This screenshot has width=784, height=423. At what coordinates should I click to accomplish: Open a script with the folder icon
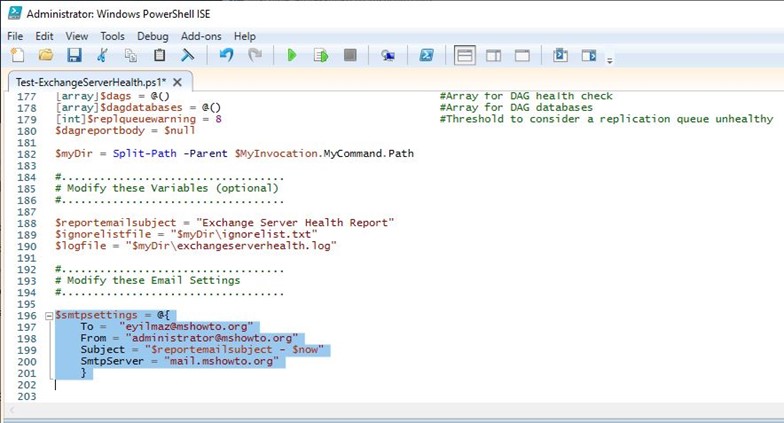click(x=46, y=55)
